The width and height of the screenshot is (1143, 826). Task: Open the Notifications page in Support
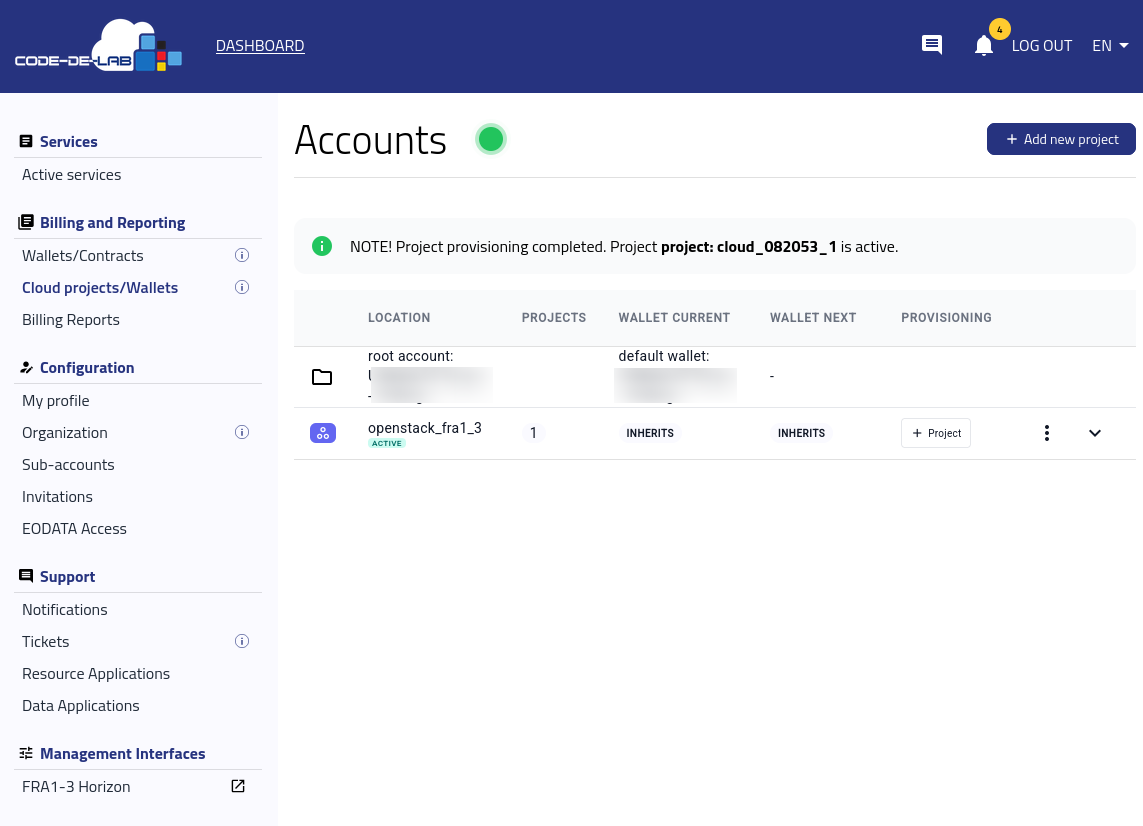(x=65, y=610)
